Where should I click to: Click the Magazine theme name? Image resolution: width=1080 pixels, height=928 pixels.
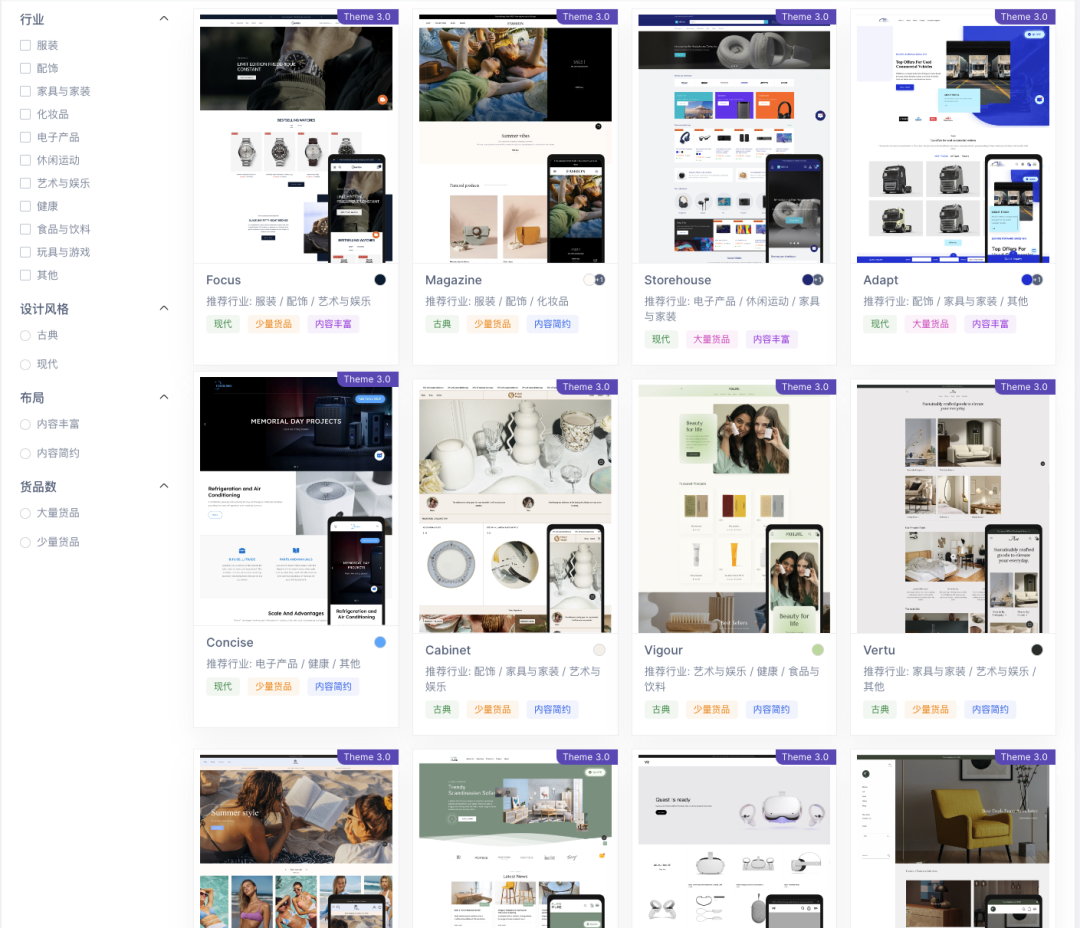coord(453,280)
